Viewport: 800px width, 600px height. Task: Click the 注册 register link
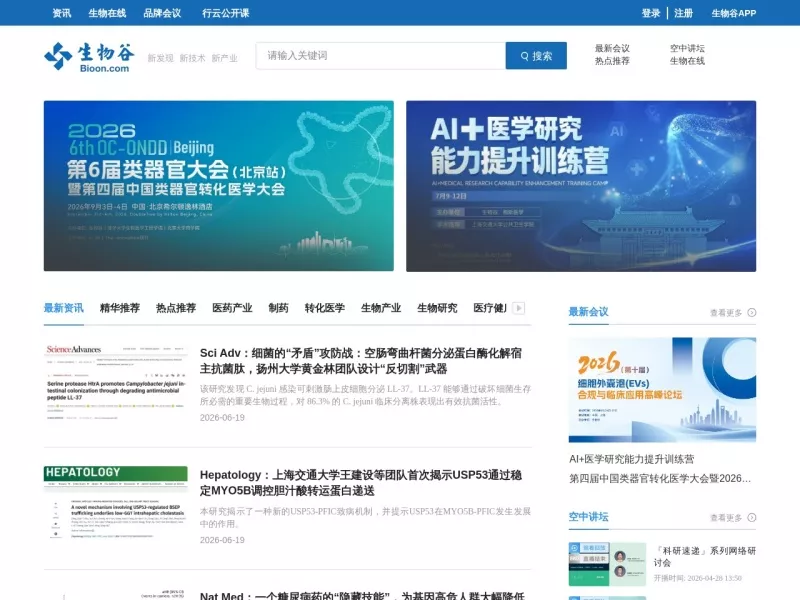(x=684, y=13)
